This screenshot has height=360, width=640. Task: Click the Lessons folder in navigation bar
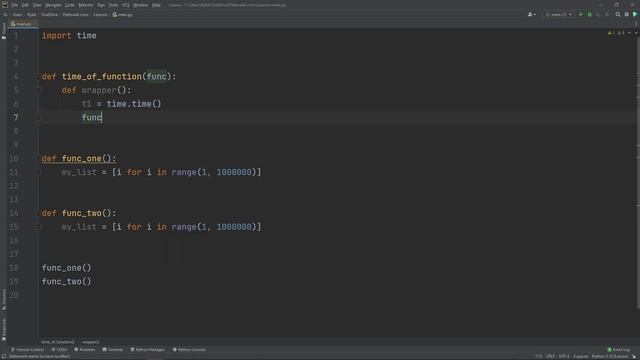click(x=100, y=14)
